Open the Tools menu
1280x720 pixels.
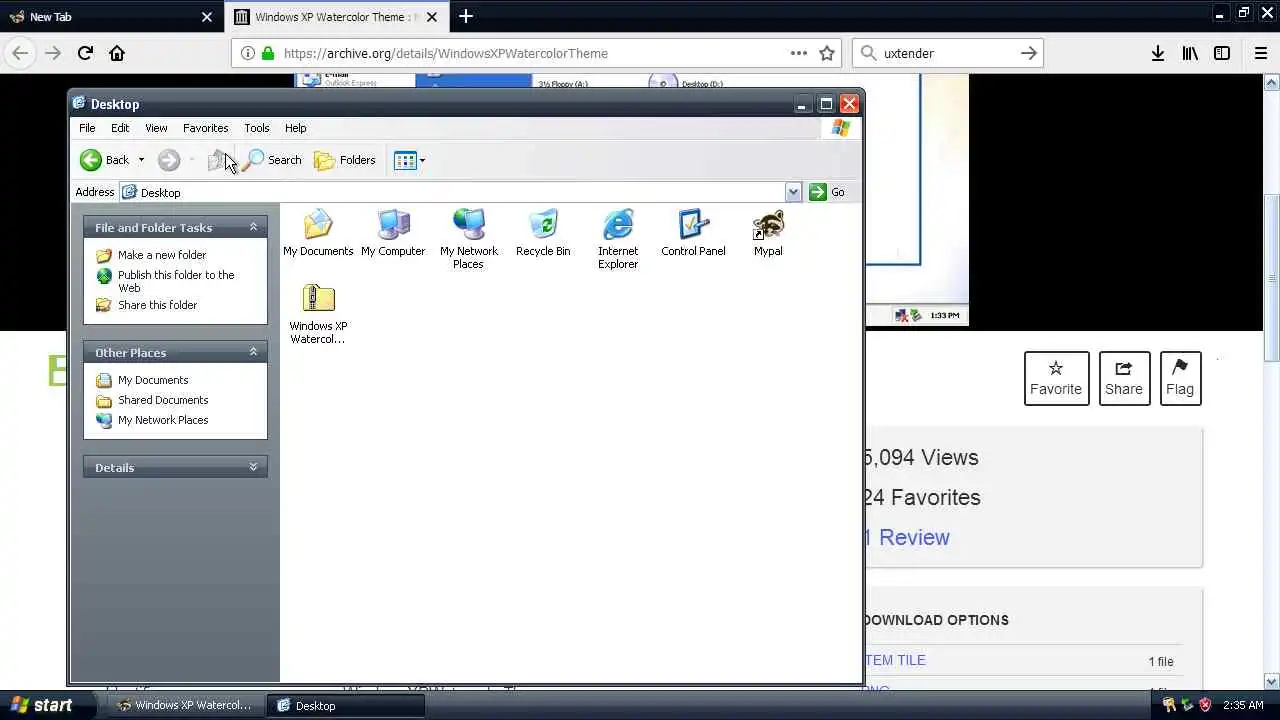coord(257,128)
